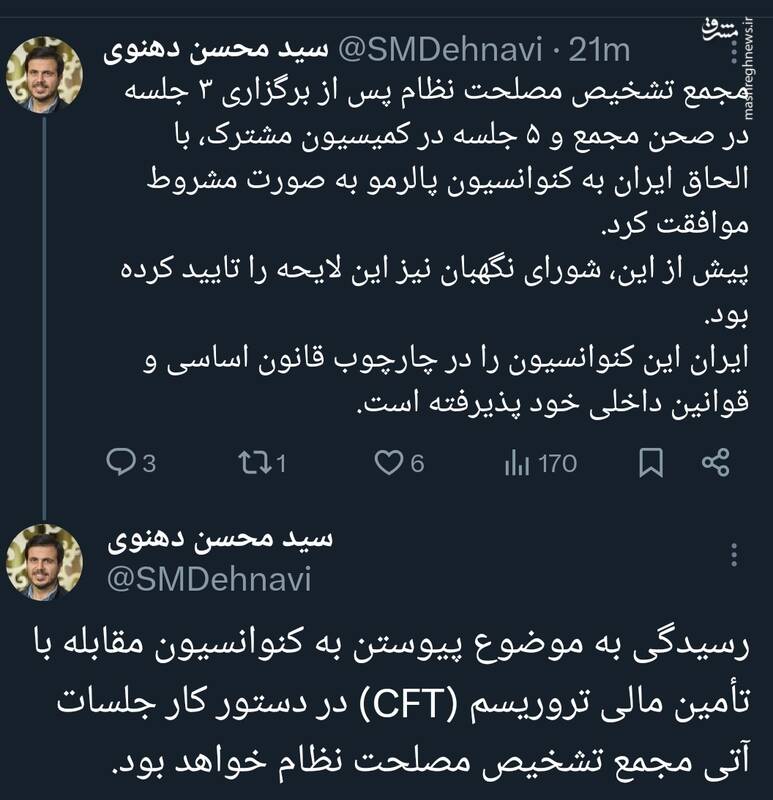Retweet the post about Palermo convention

(254, 460)
